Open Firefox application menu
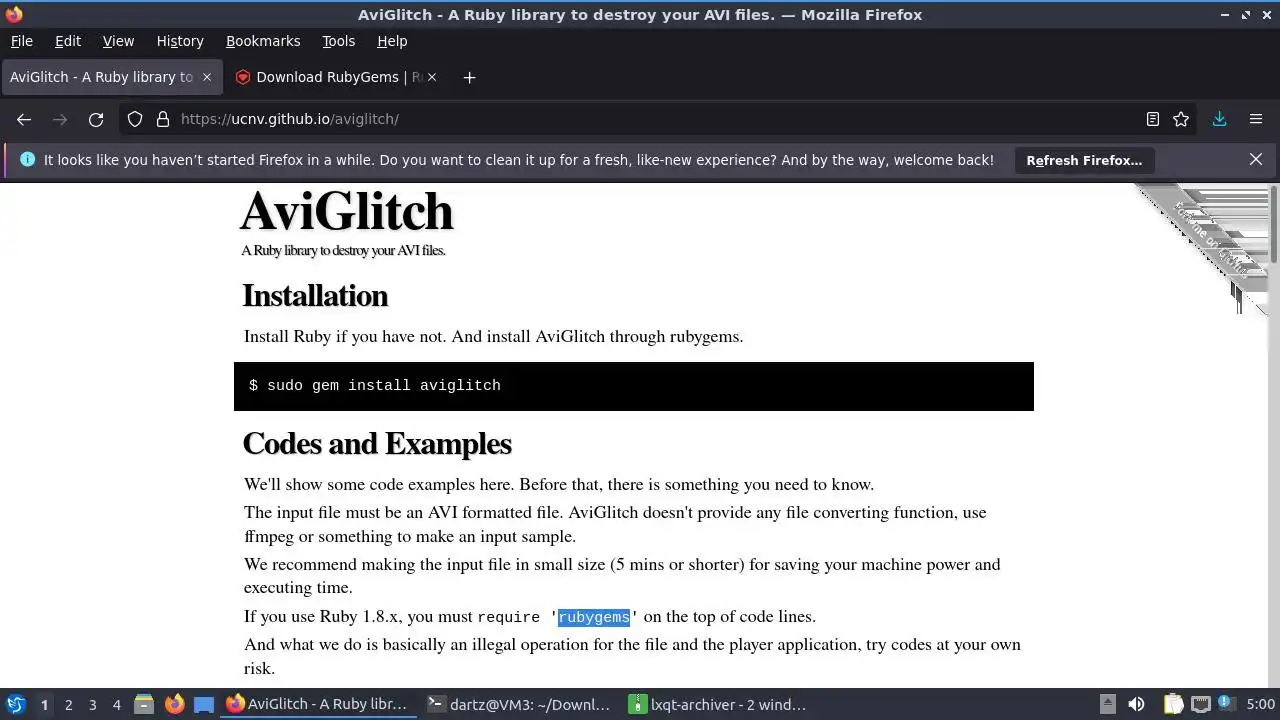Viewport: 1280px width, 720px height. pos(1256,119)
